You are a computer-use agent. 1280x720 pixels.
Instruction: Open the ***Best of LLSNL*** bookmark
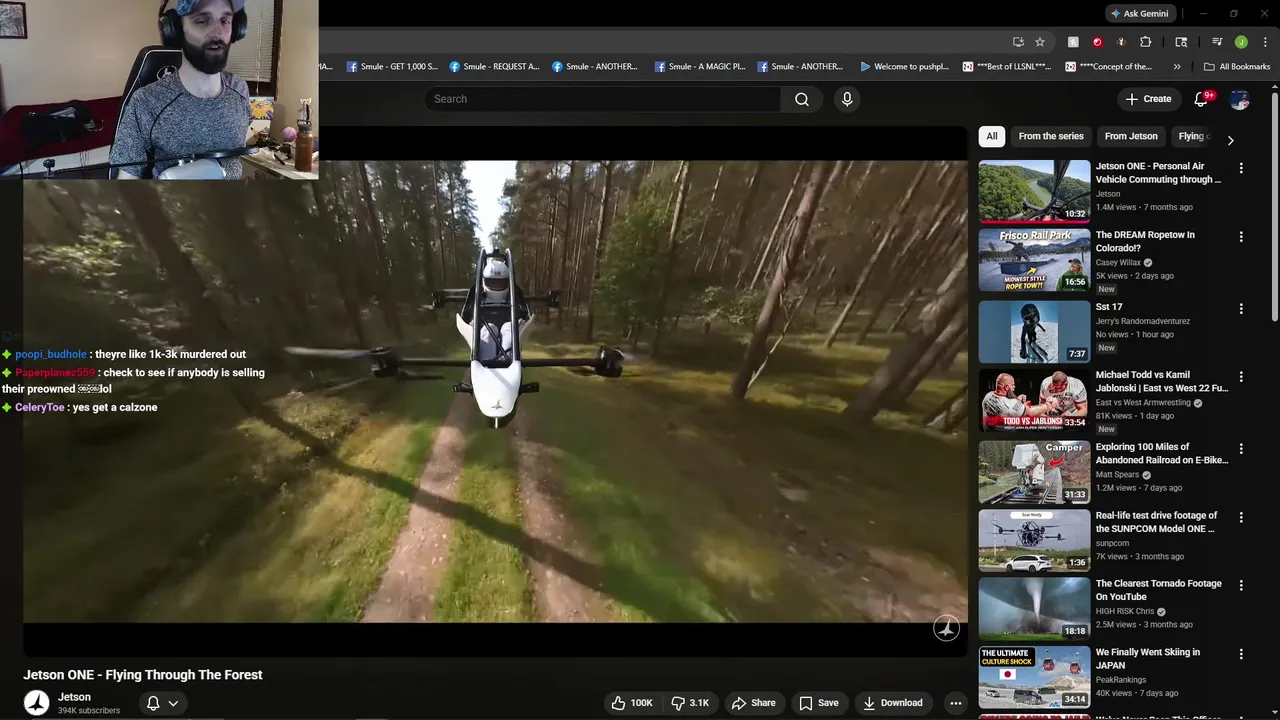(x=1007, y=67)
